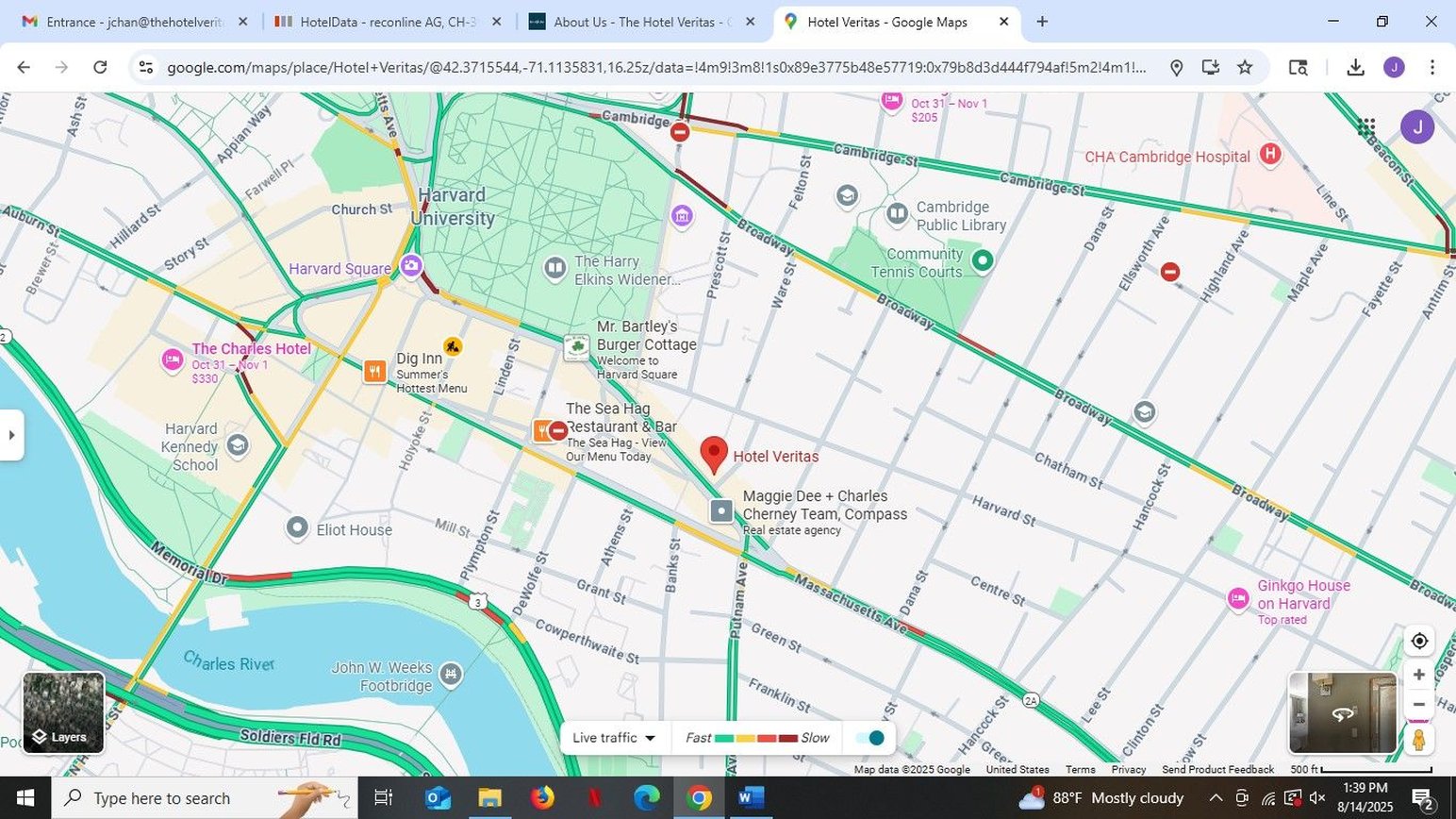Zoom in on the map
This screenshot has width=1456, height=819.
[1418, 675]
